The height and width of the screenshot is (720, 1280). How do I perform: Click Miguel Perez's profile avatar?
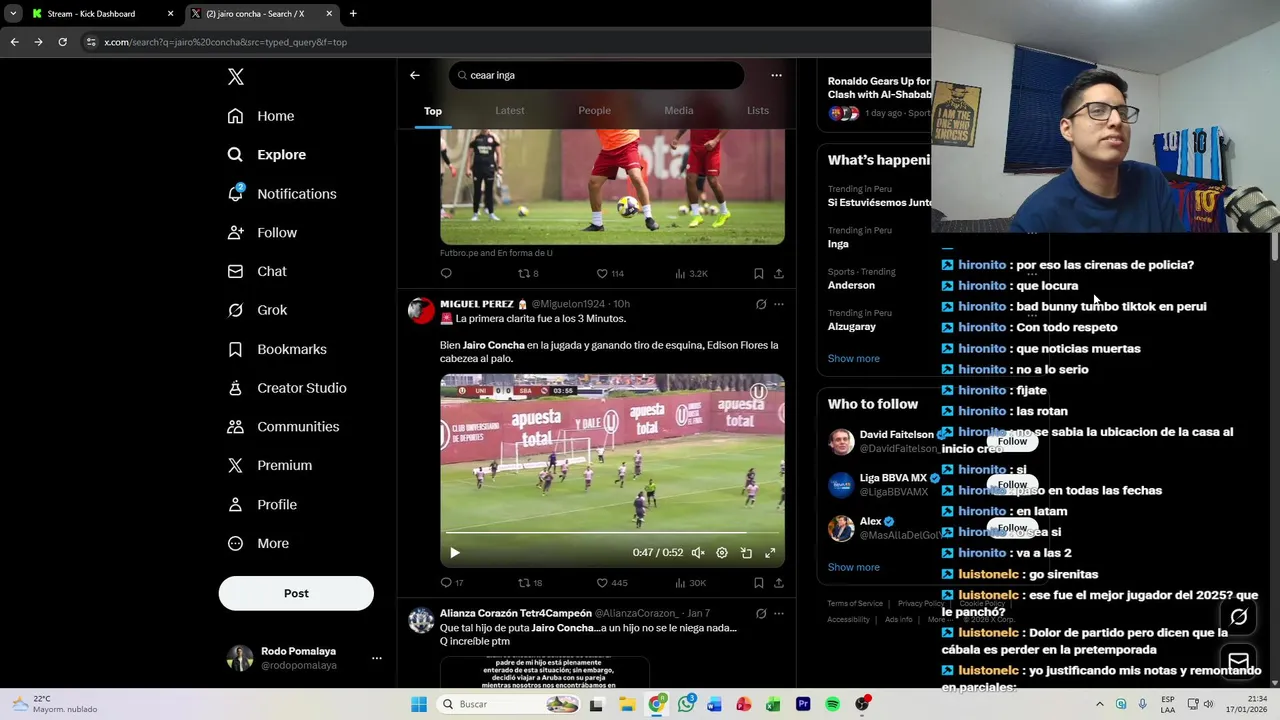click(x=421, y=310)
